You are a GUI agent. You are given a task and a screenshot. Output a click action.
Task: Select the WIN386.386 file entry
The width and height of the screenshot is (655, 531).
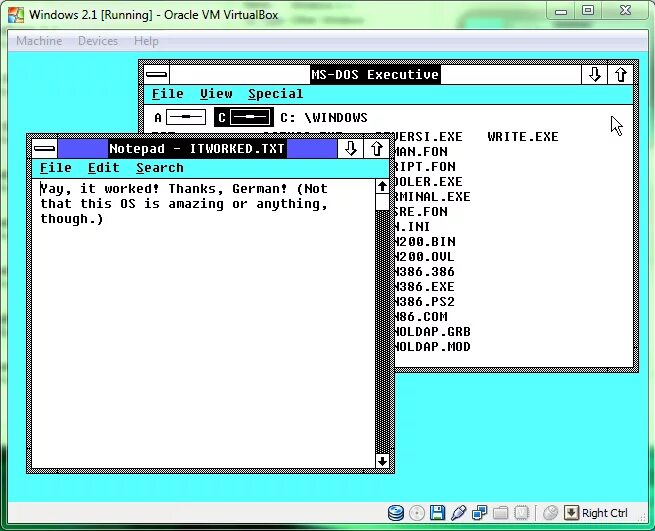[424, 272]
